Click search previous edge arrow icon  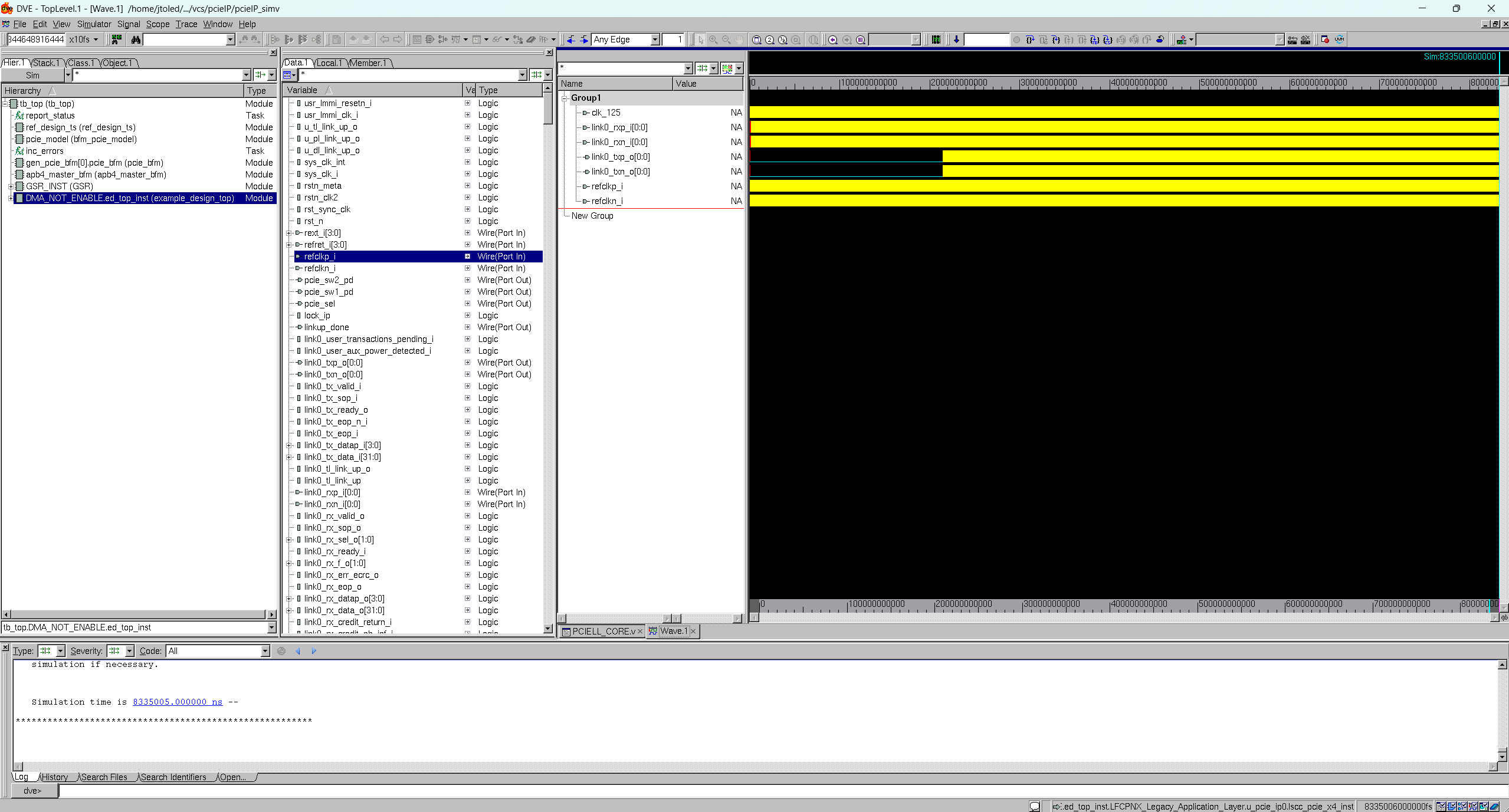570,40
